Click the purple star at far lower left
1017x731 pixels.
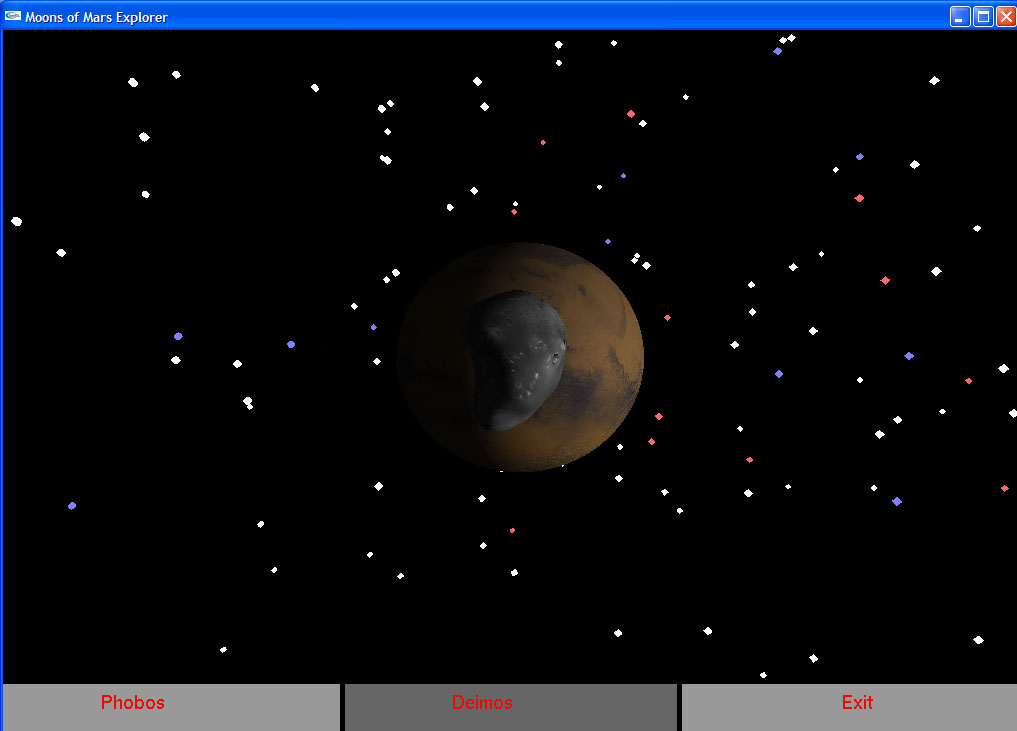coord(72,506)
